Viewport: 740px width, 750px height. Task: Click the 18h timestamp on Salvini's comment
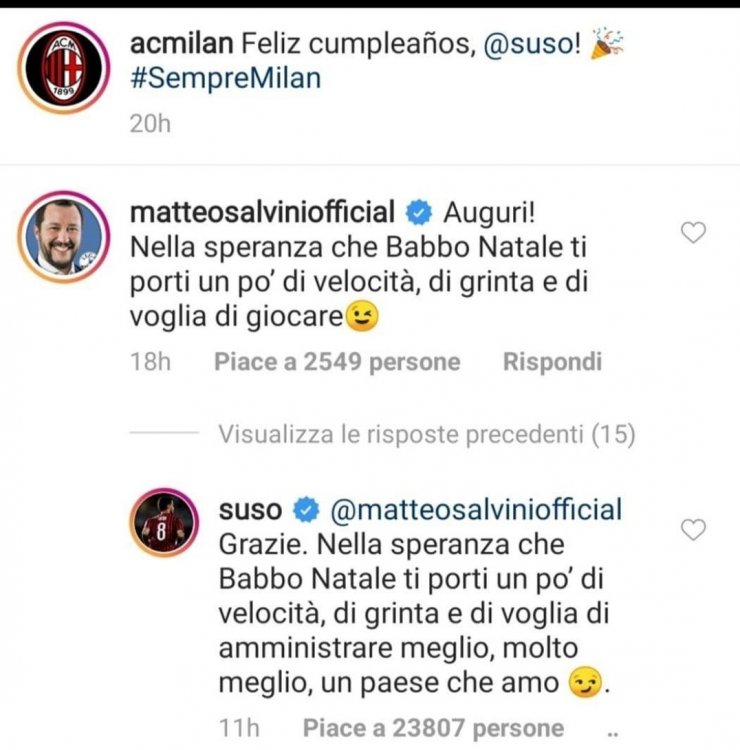point(152,362)
